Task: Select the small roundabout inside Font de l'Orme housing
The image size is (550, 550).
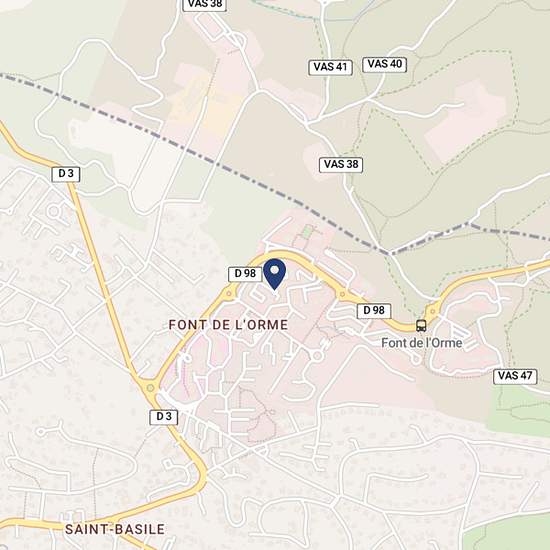Action: 317,356
